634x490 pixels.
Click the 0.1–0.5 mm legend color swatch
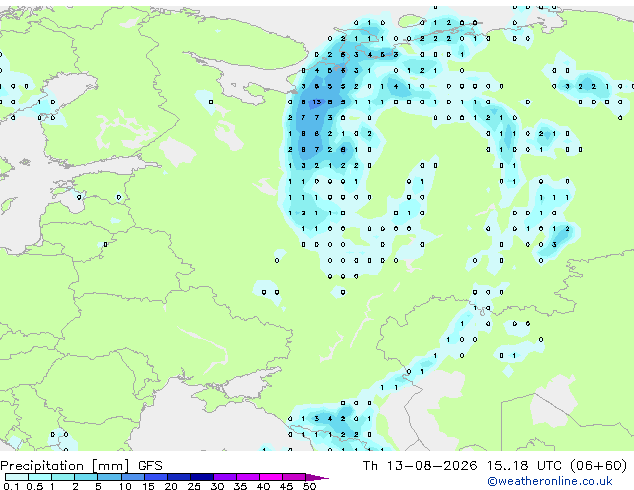[x=17, y=477]
